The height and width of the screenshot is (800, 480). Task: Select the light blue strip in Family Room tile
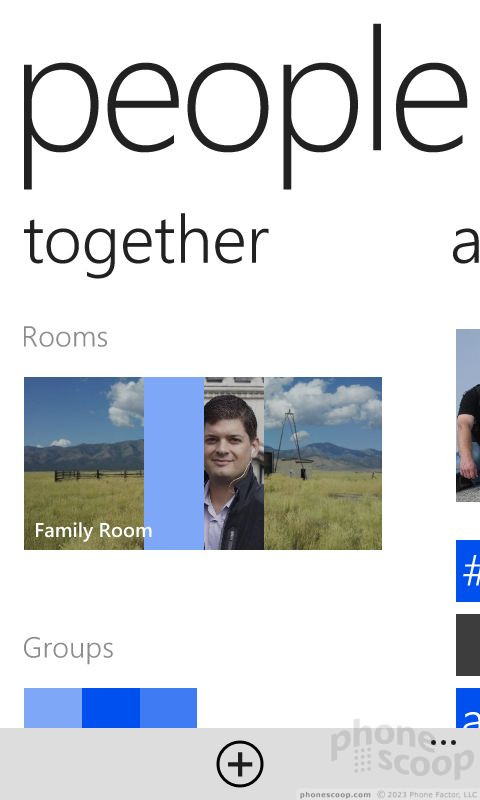[x=174, y=463]
